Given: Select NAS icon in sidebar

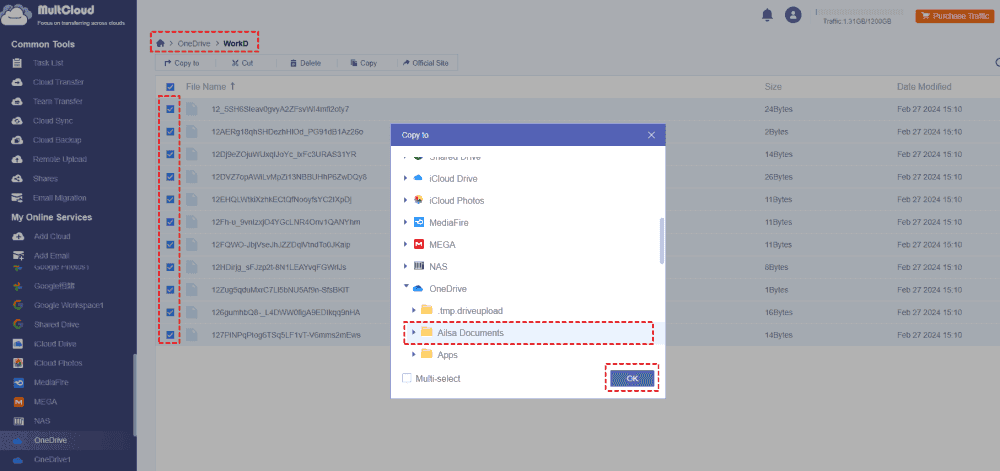Looking at the screenshot, I should (18, 421).
